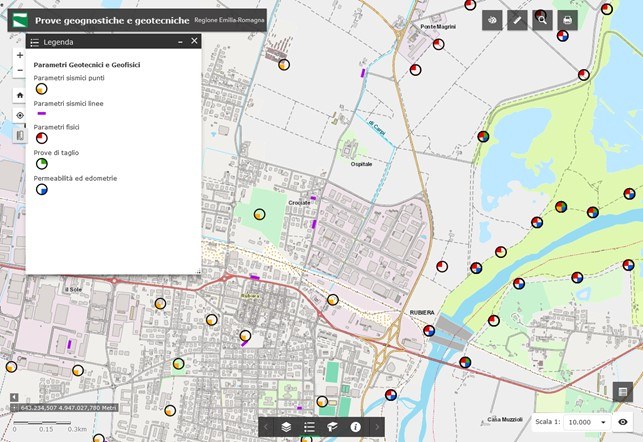Return to the home map extent
The image size is (643, 442).
[20, 95]
